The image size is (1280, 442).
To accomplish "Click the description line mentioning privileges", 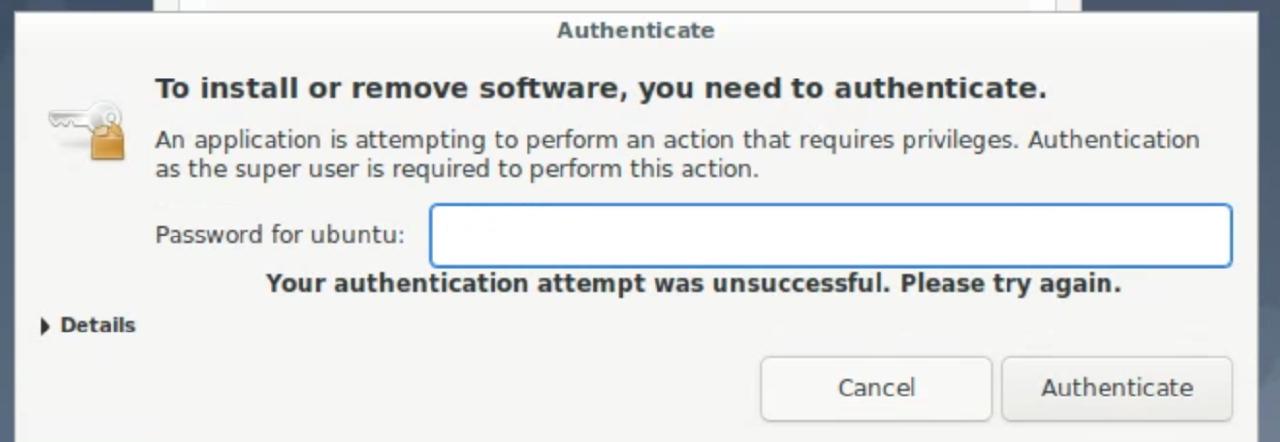I will 676,139.
